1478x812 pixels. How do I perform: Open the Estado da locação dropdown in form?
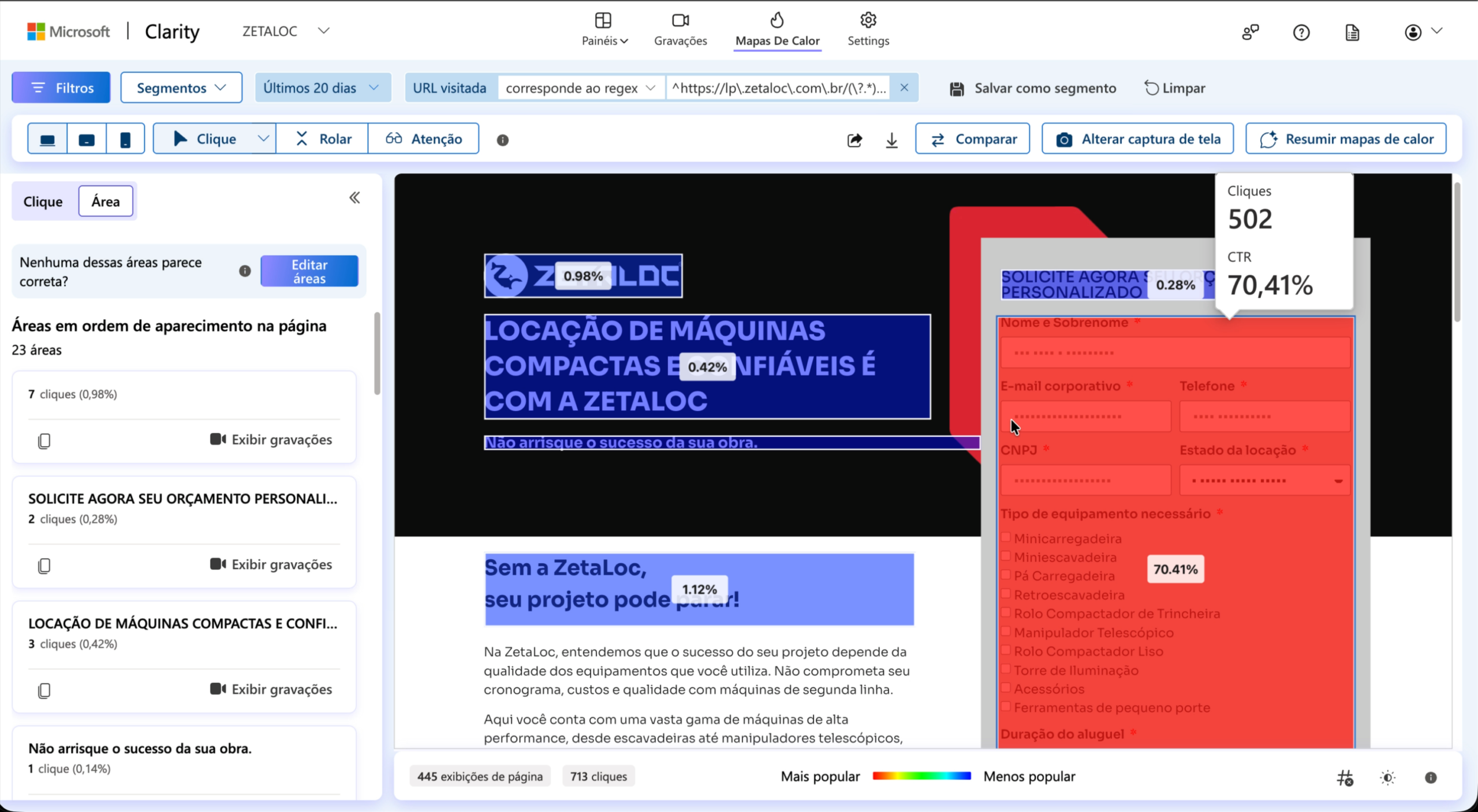point(1264,481)
